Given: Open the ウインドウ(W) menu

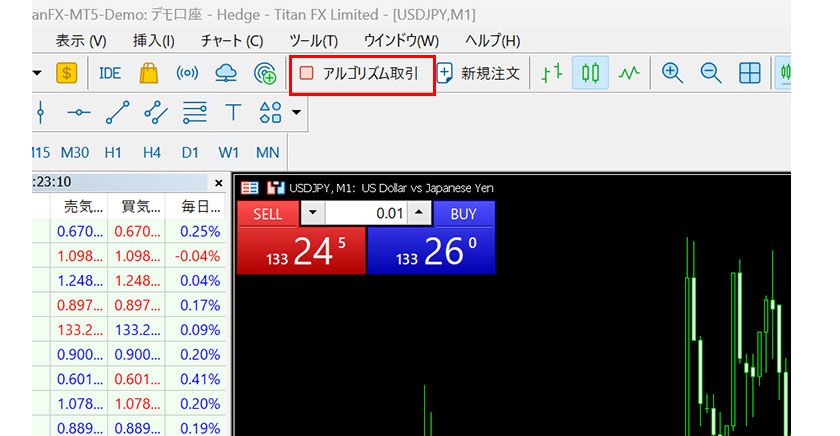Looking at the screenshot, I should click(401, 41).
